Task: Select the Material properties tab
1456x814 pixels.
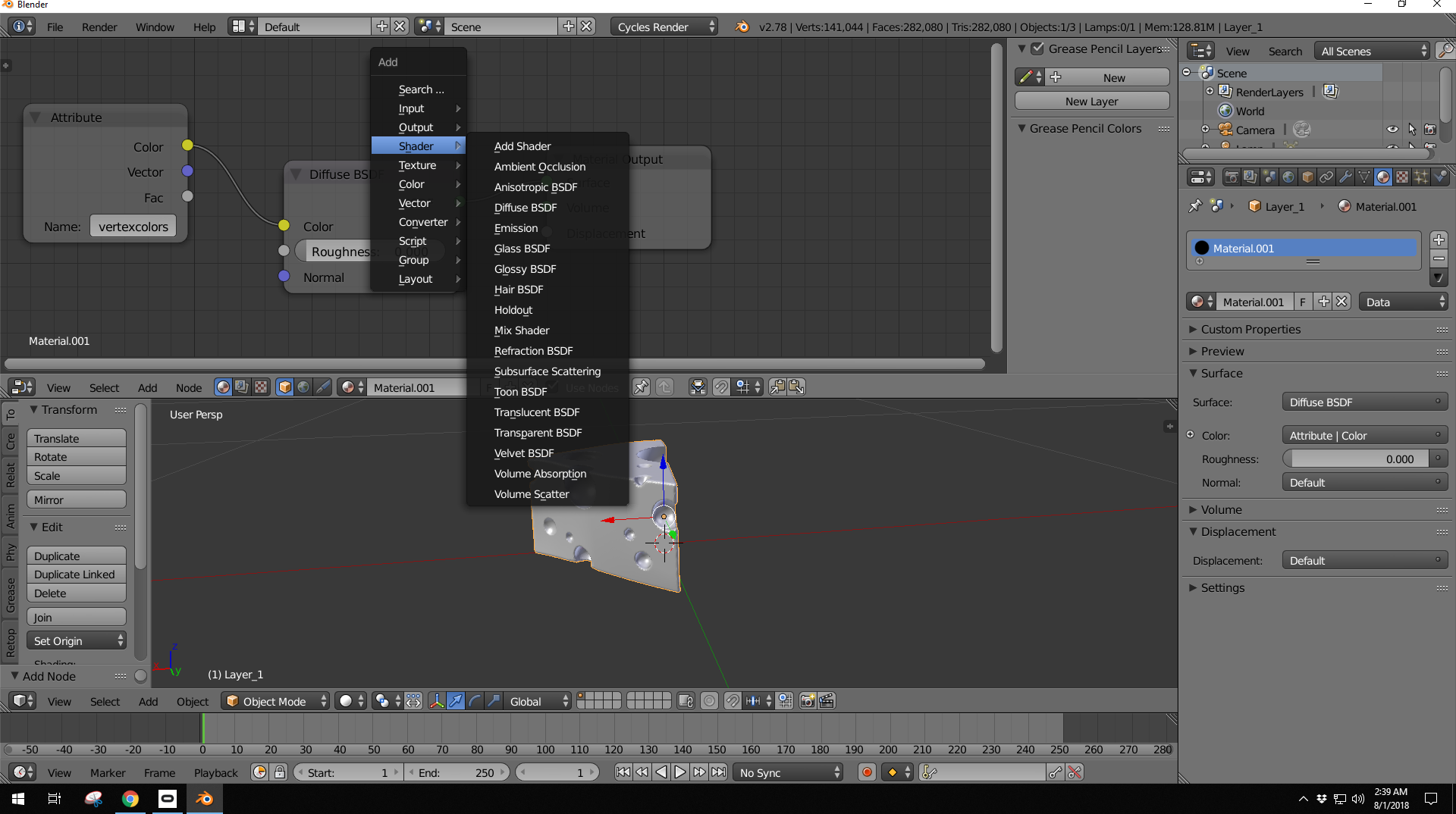Action: (x=1384, y=177)
